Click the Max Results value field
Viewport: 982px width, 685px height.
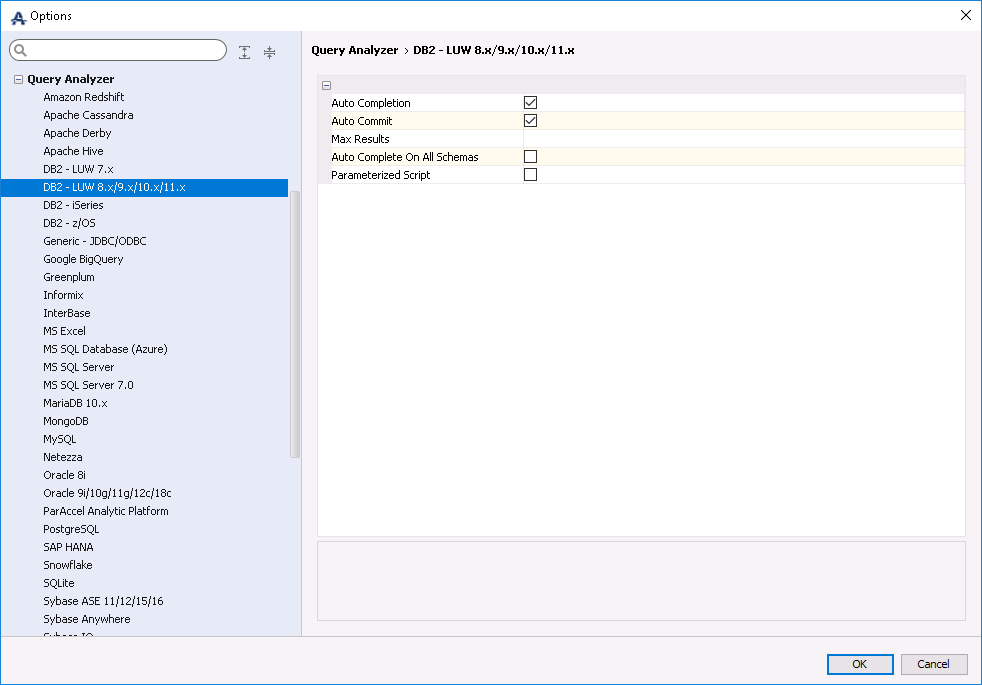[x=740, y=139]
